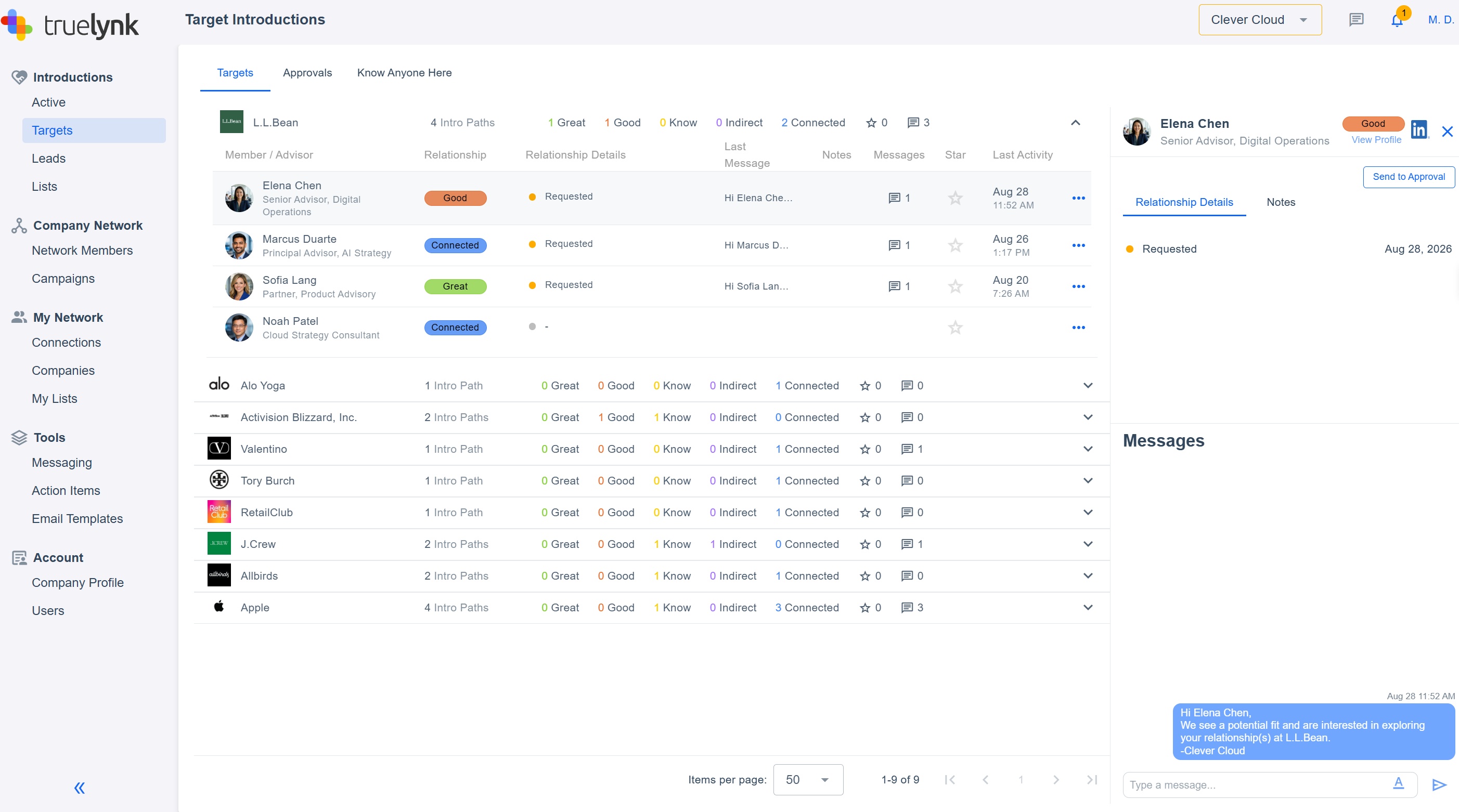This screenshot has height=812, width=1459.
Task: Click the RetailClub logo
Action: click(219, 512)
